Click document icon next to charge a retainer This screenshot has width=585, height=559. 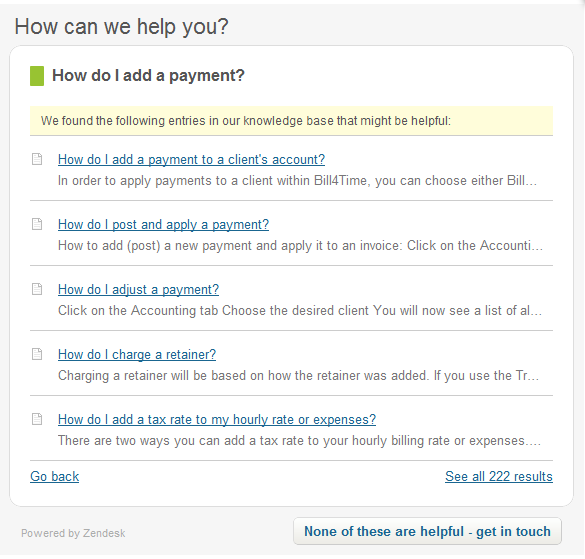point(37,354)
